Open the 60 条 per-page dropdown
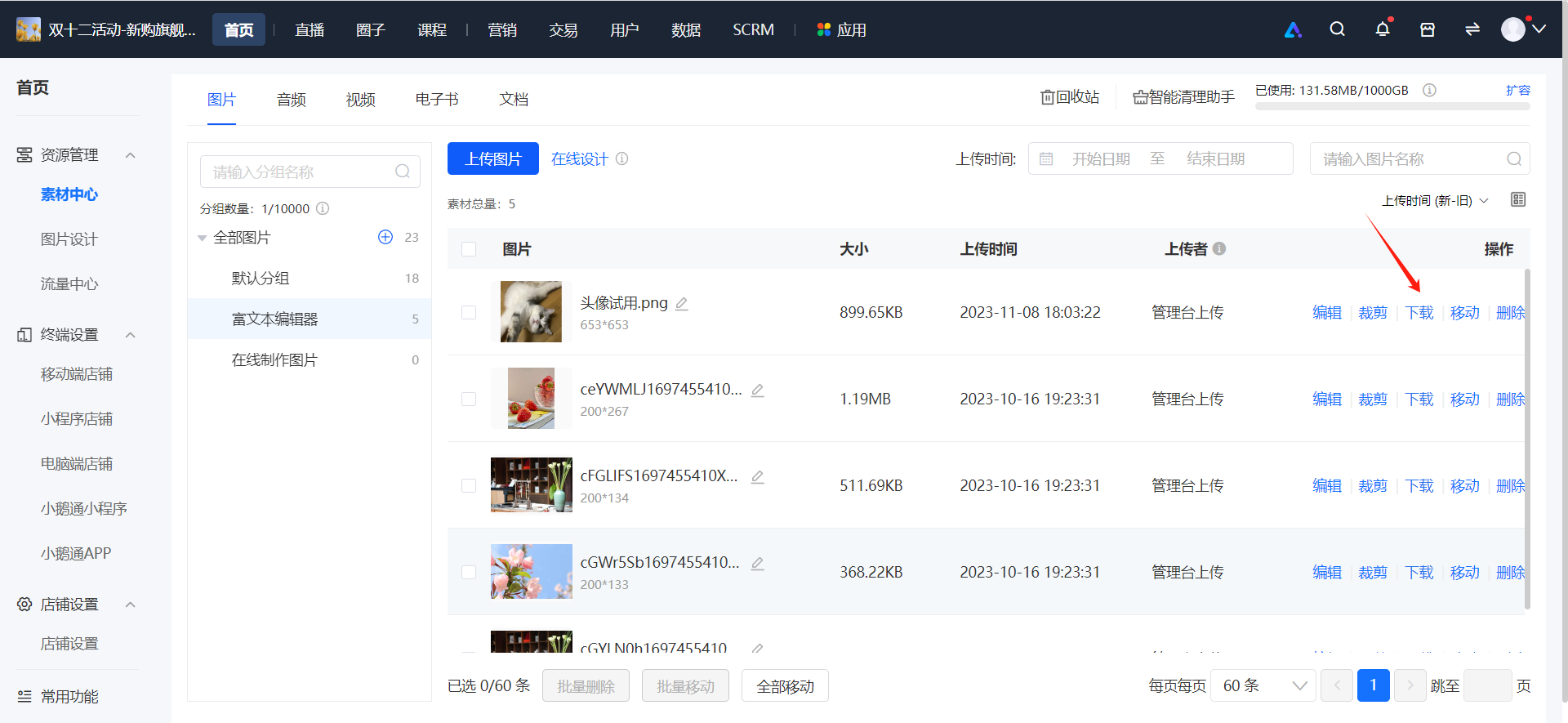1568x723 pixels. coord(1263,685)
